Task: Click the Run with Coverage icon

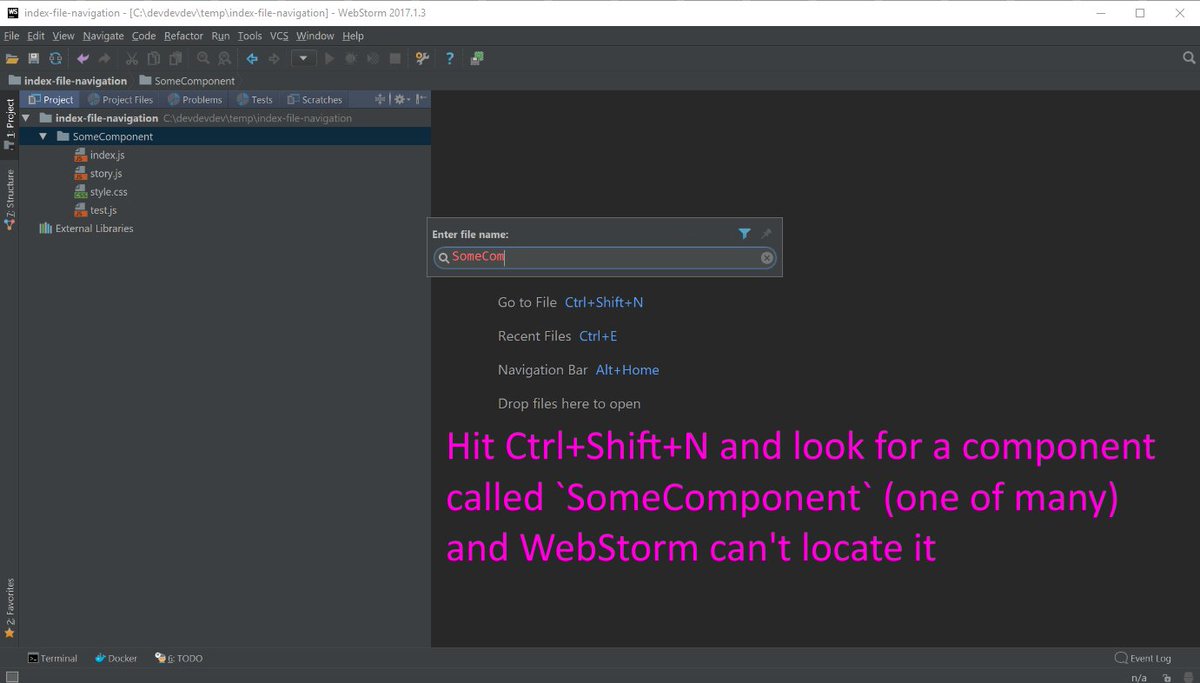Action: (372, 59)
